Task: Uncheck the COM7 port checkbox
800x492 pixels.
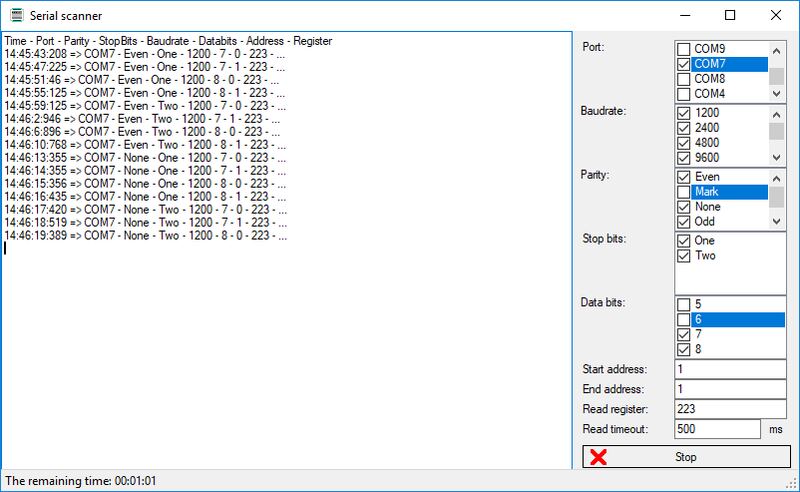Action: [684, 64]
